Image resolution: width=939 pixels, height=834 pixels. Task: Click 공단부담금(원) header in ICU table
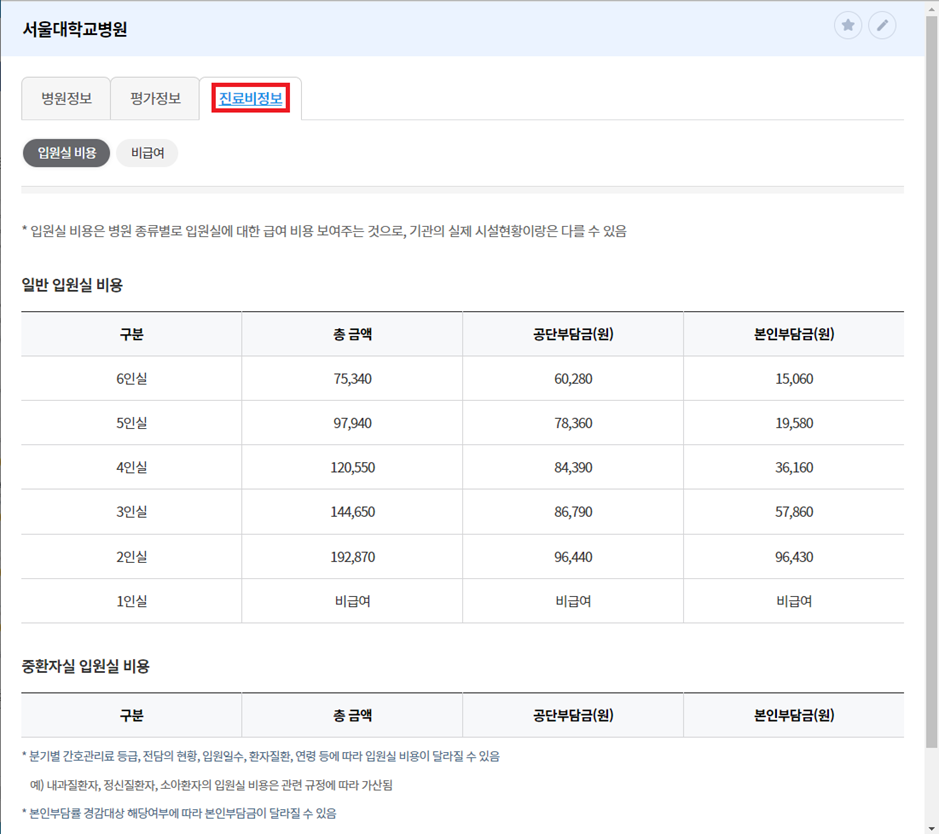(573, 715)
